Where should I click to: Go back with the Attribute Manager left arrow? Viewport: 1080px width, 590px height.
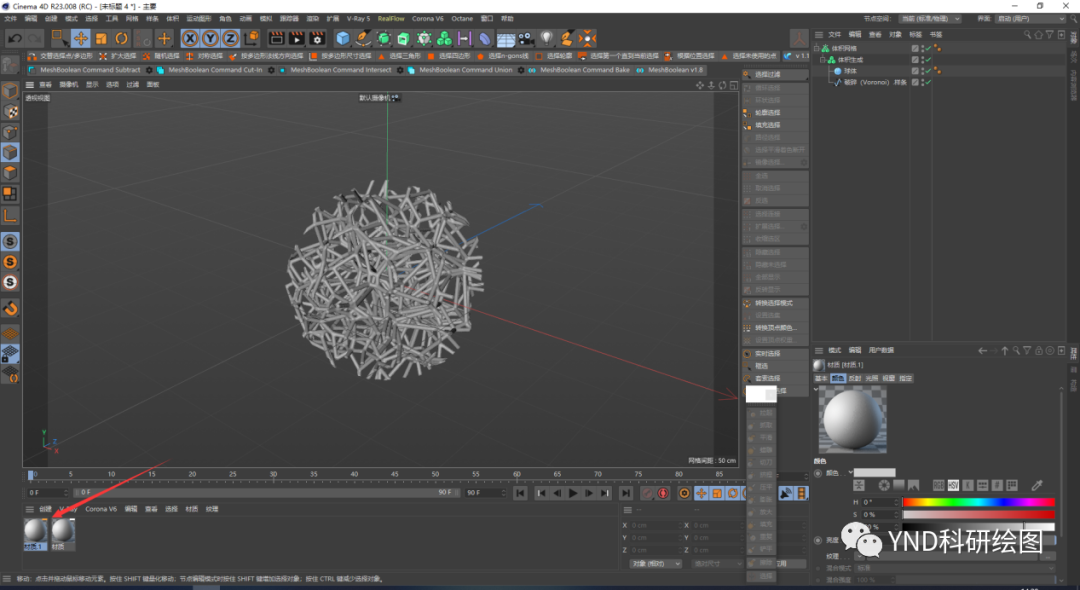pos(982,350)
